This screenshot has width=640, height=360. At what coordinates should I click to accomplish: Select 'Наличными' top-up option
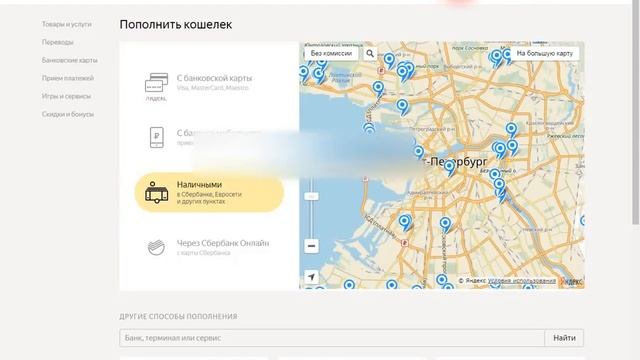[209, 192]
